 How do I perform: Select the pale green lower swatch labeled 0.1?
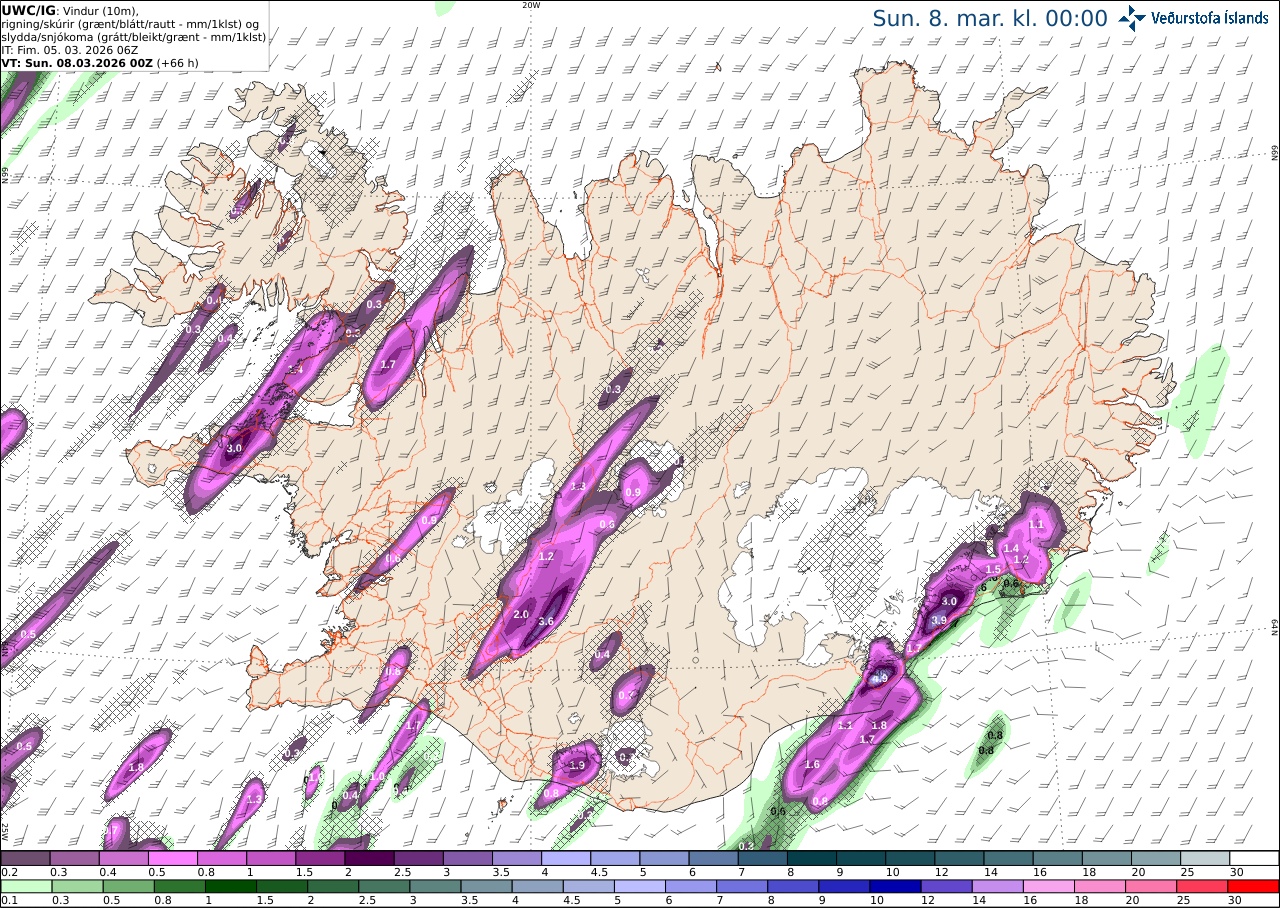(25, 886)
